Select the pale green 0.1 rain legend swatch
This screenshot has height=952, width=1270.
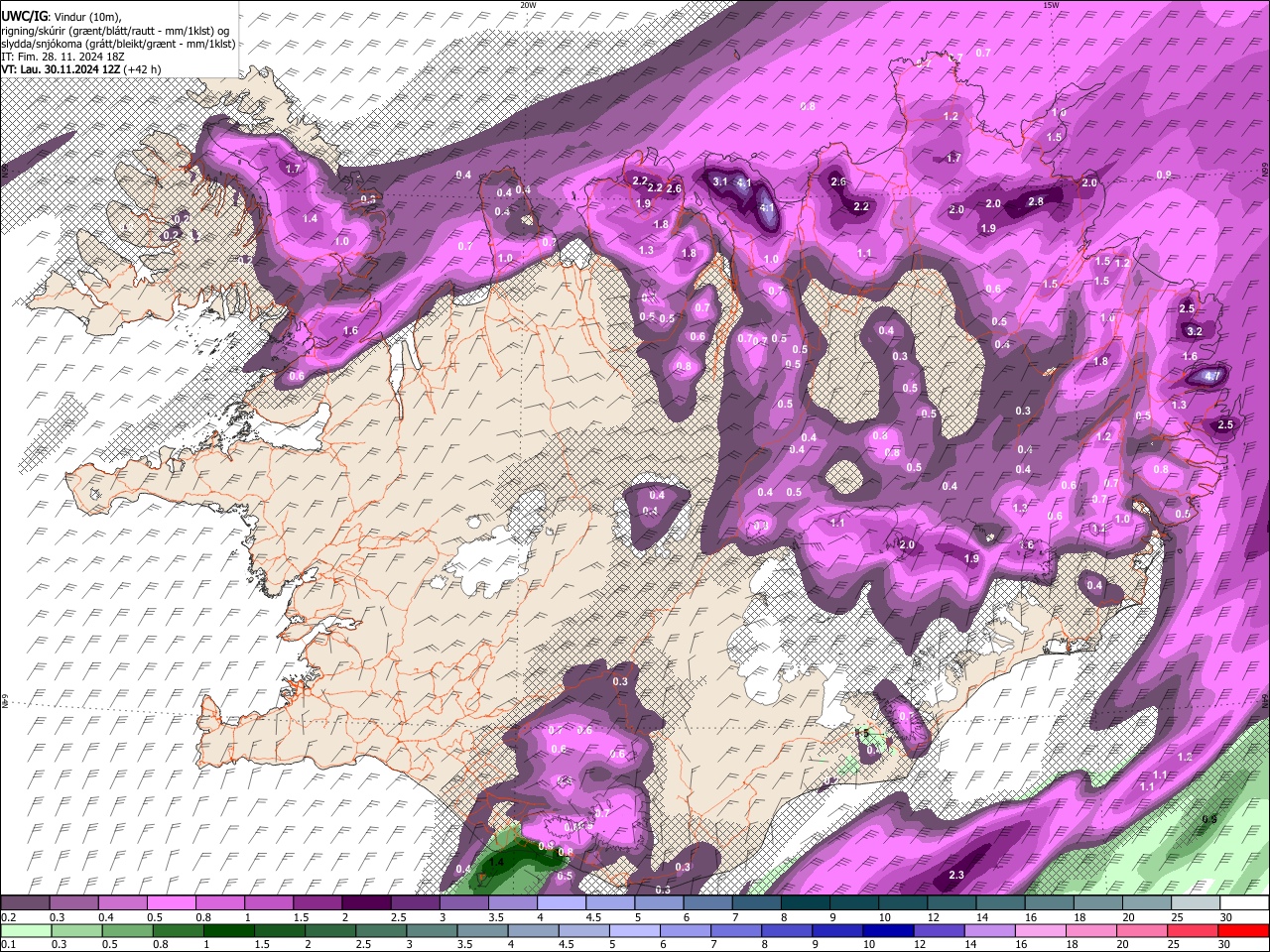(x=25, y=930)
